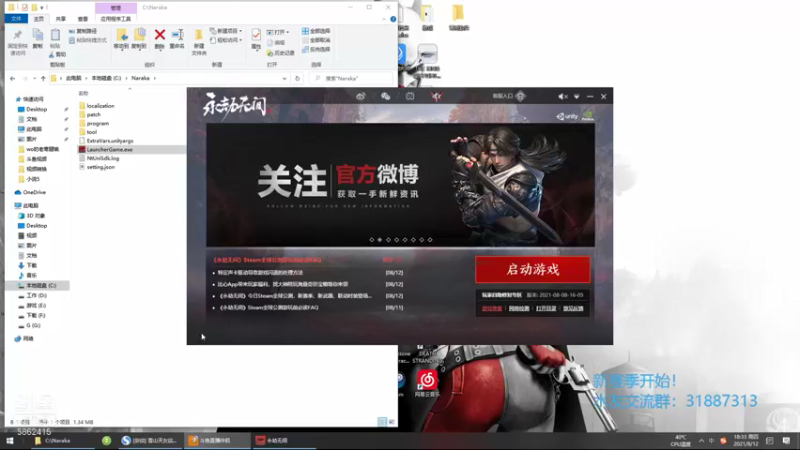Select the localization folder

(100, 106)
